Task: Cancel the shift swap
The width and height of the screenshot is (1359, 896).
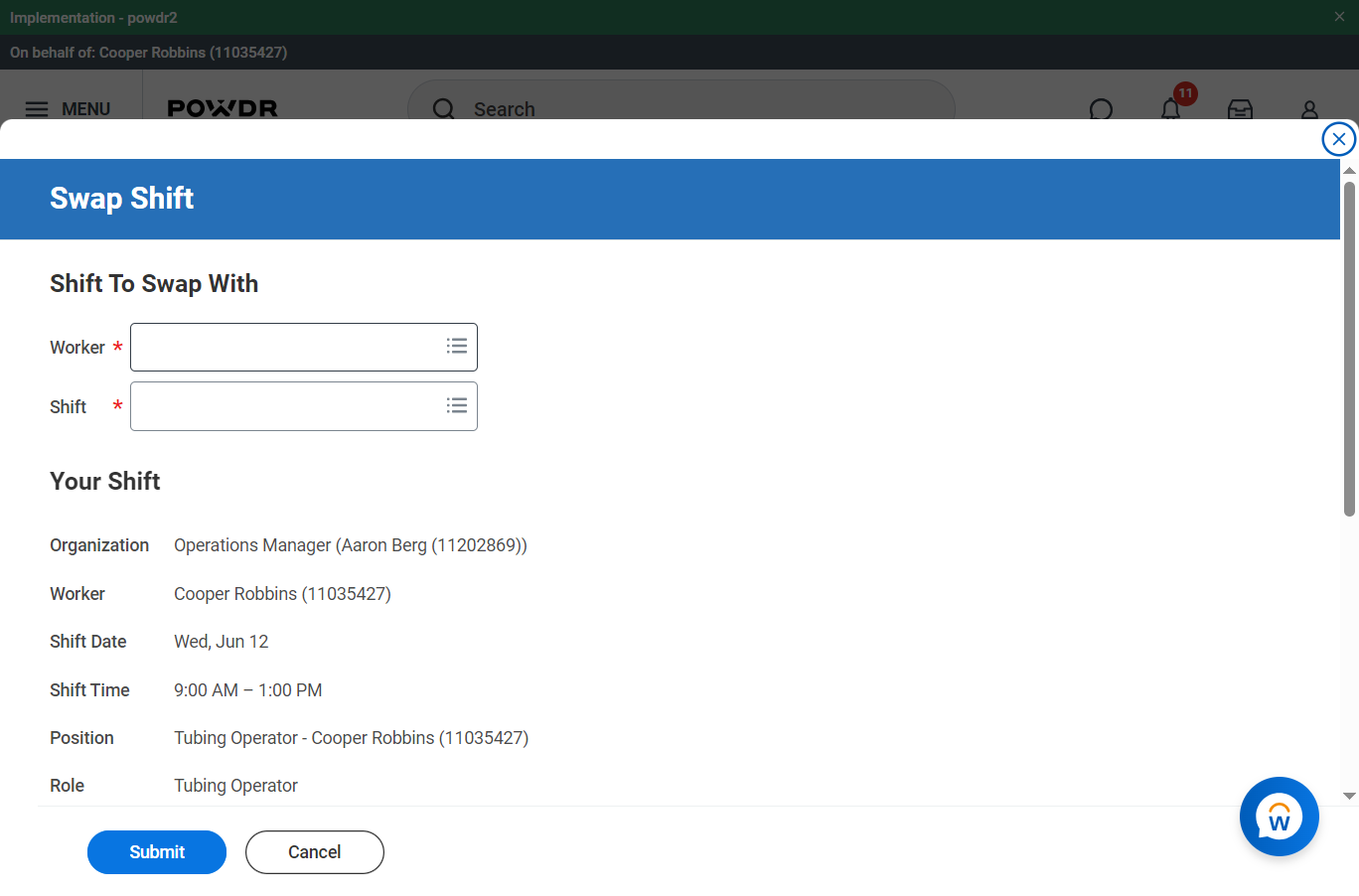Action: 315,852
